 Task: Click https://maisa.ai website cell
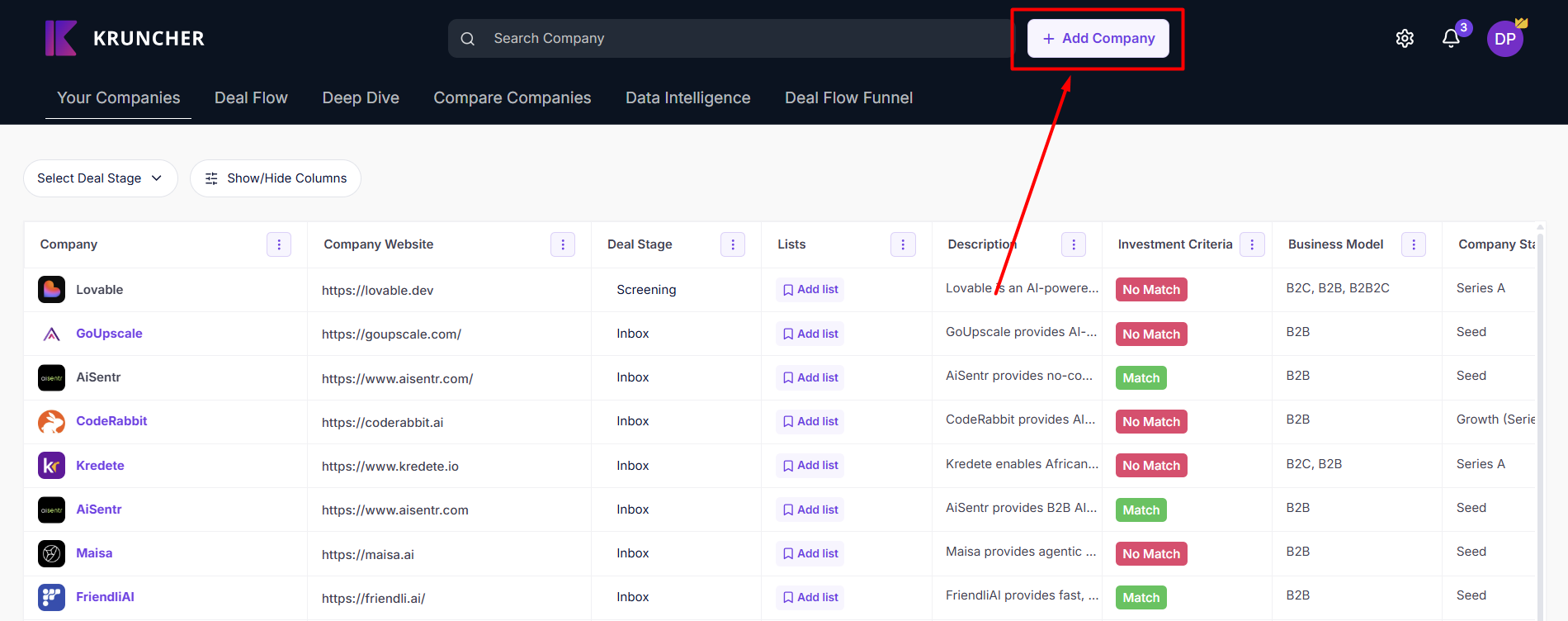click(x=368, y=555)
